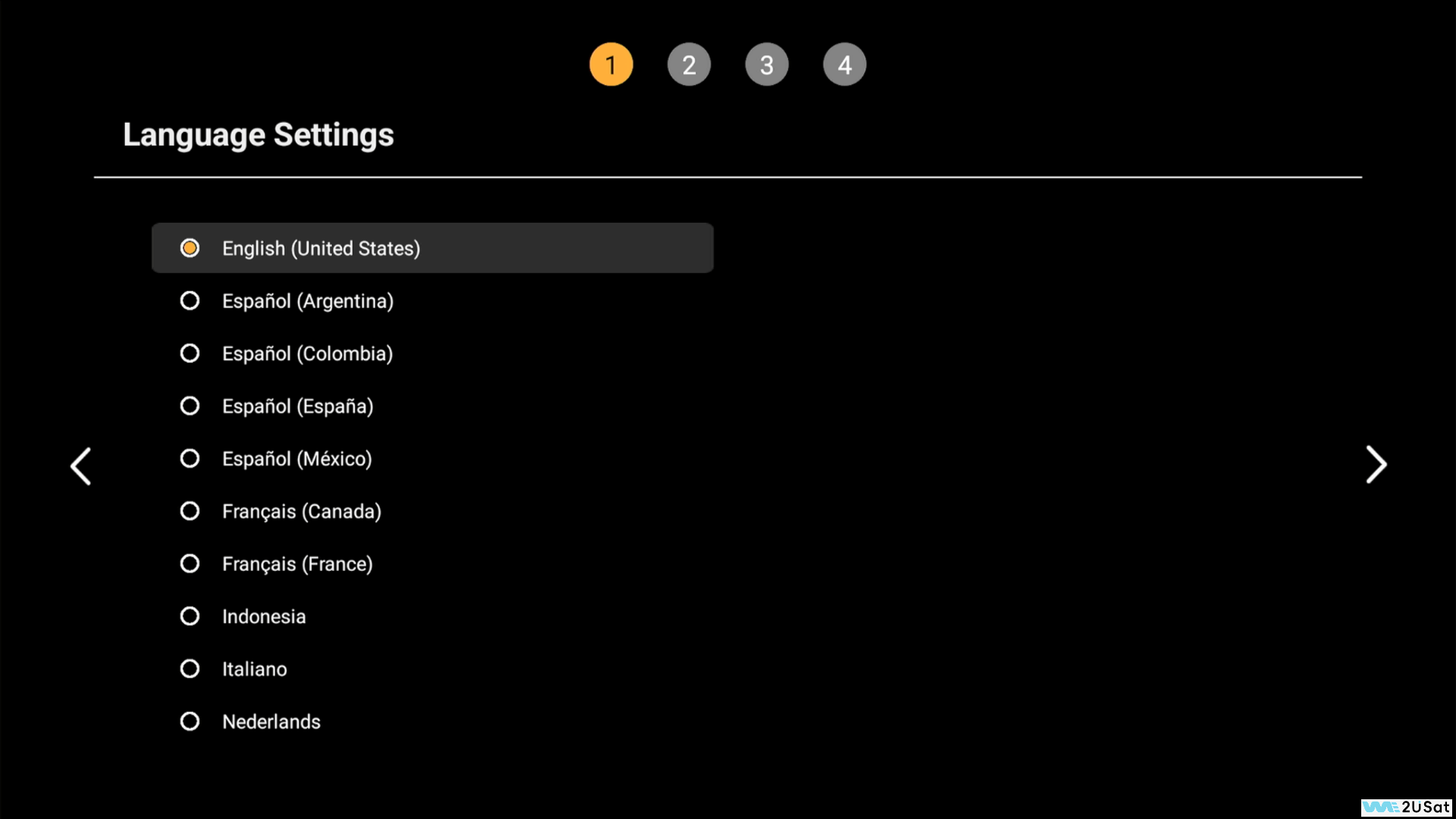Select step 4 circle indicator
Viewport: 1456px width, 819px height.
(844, 64)
